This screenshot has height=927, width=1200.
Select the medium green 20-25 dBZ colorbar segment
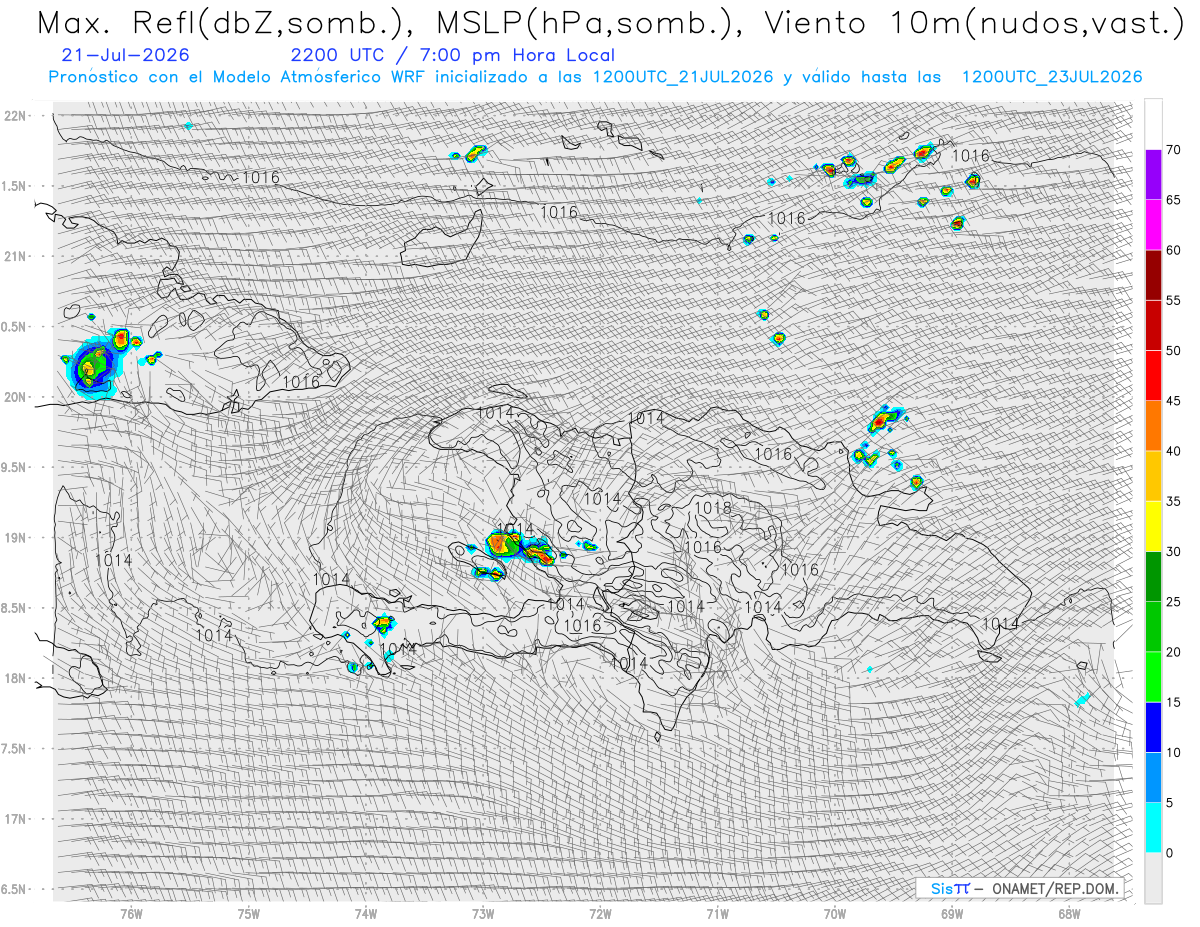pos(1153,626)
